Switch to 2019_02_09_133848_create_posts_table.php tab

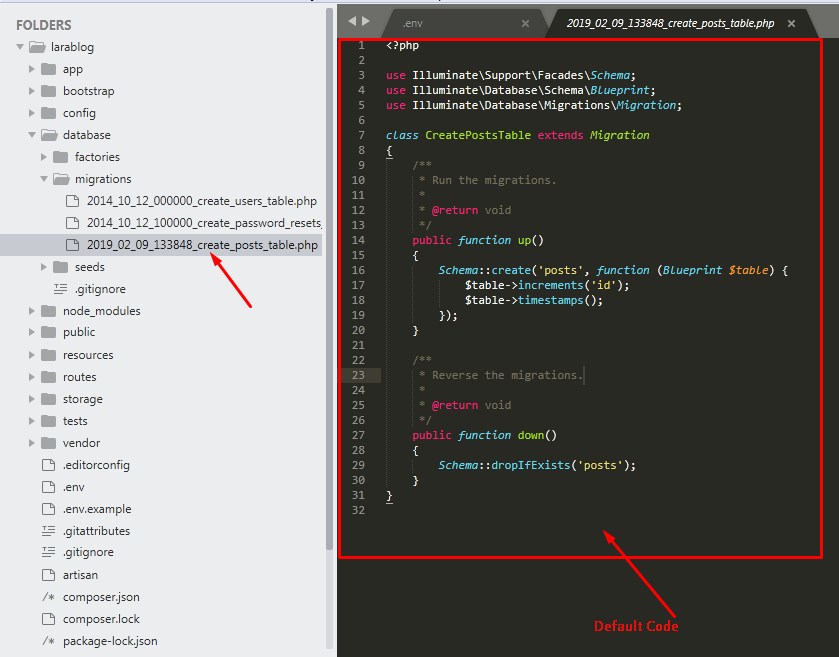point(670,23)
